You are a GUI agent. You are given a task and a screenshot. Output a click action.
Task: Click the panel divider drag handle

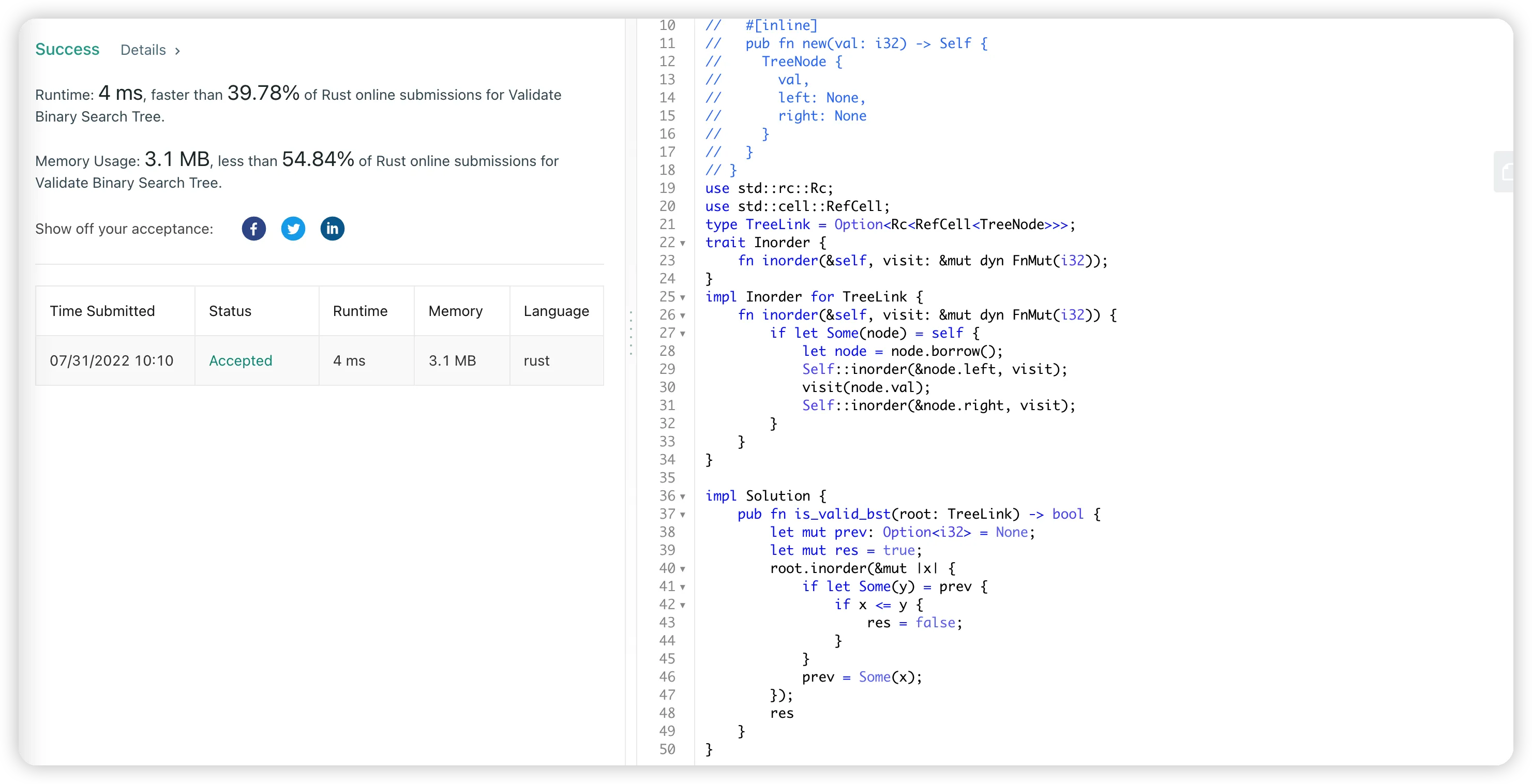[x=630, y=333]
